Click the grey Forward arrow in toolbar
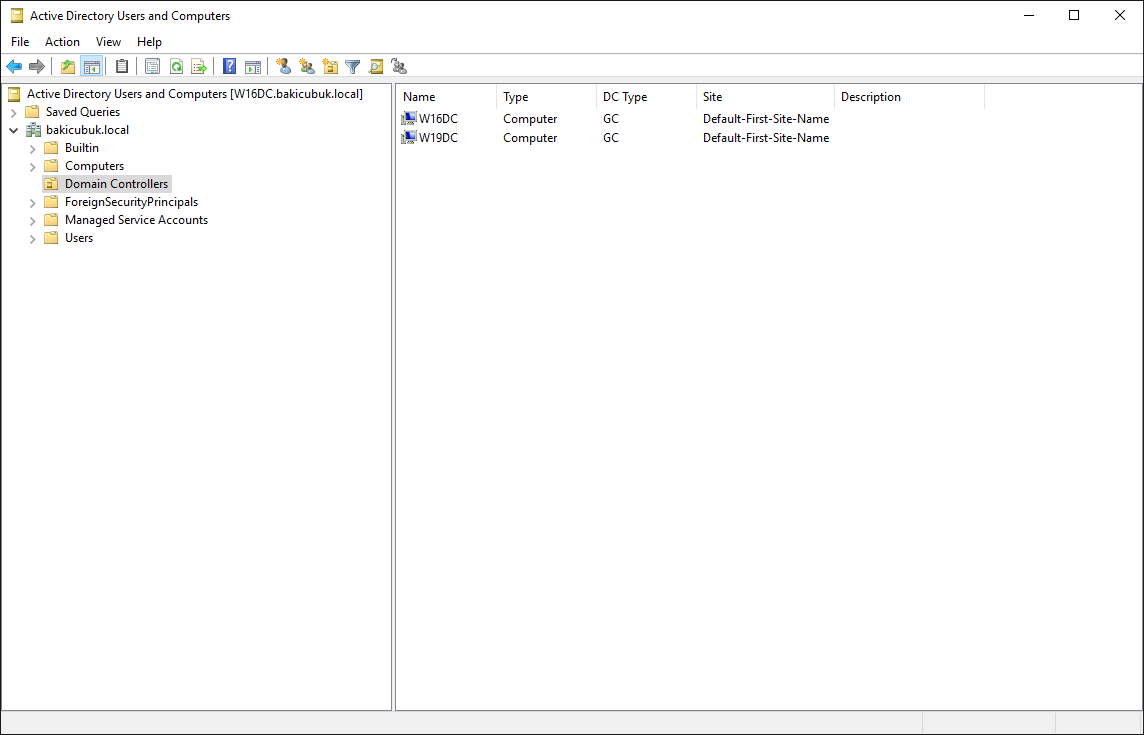1144x735 pixels. pos(36,67)
